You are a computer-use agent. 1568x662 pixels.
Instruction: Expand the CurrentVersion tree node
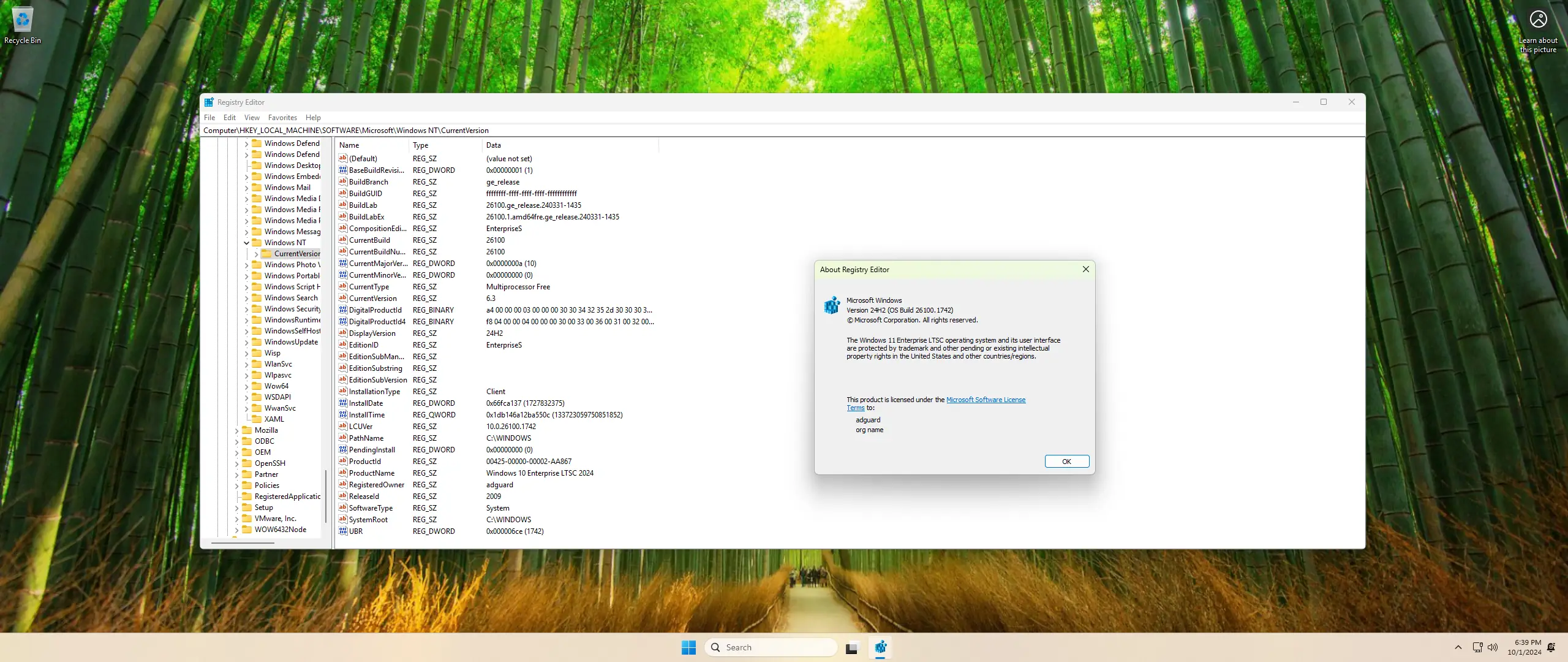[256, 254]
